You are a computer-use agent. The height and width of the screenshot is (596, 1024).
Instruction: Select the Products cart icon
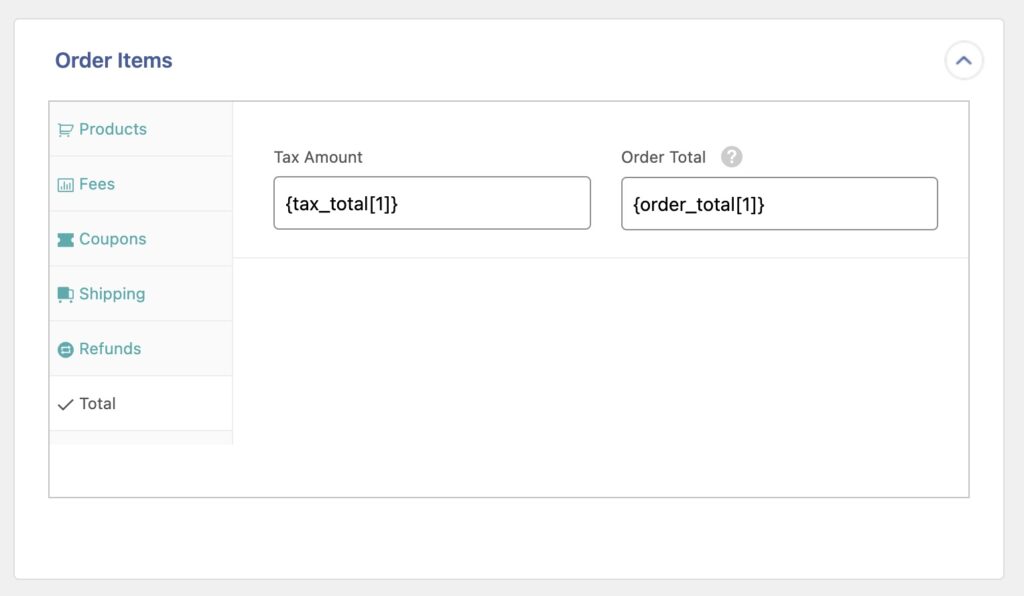(66, 129)
